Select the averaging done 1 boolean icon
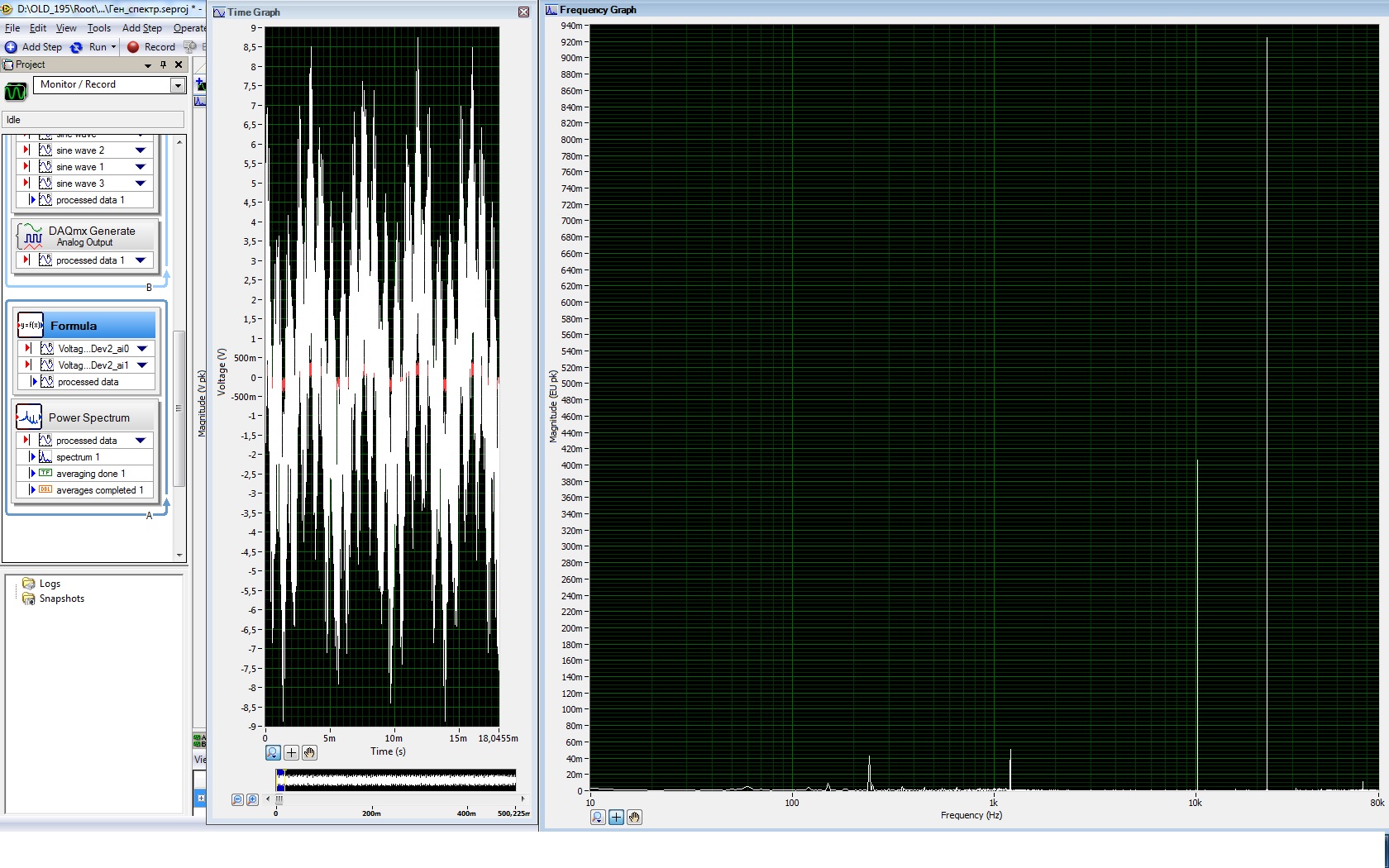1389x868 pixels. (x=45, y=474)
